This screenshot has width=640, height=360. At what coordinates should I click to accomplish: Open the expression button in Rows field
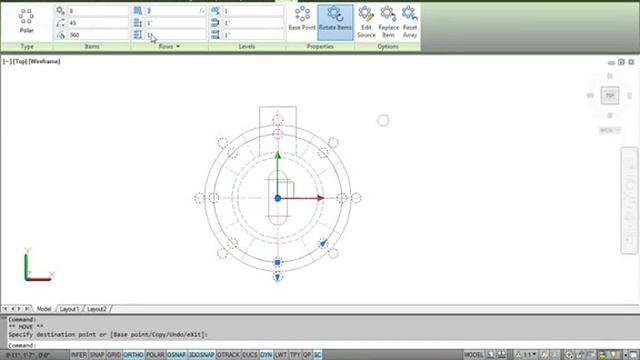202,11
